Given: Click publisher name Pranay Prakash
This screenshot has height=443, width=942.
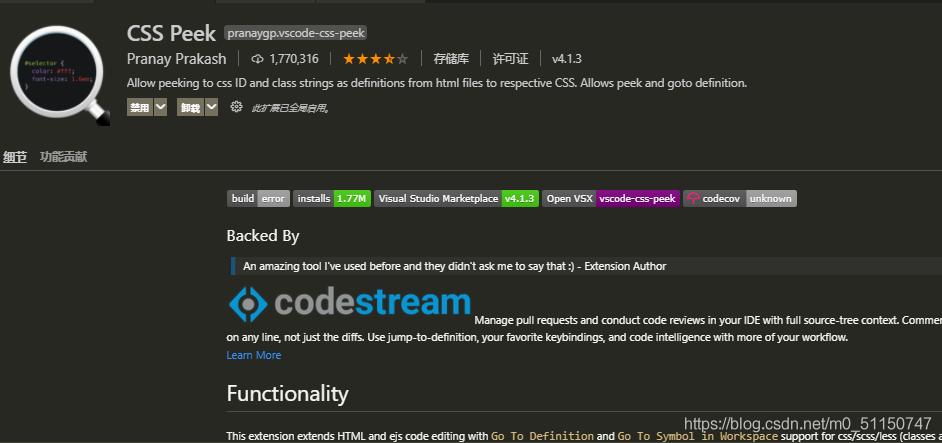Looking at the screenshot, I should click(177, 59).
